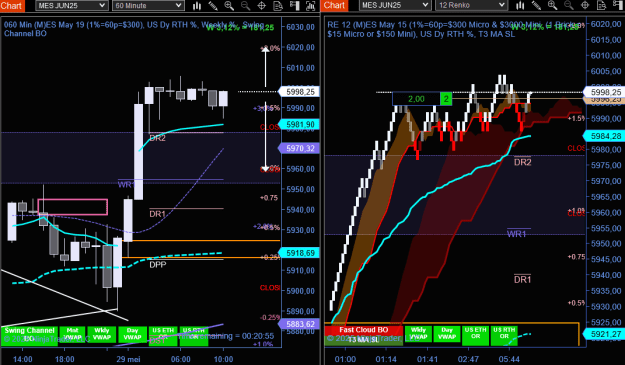Image resolution: width=625 pixels, height=365 pixels.
Task: Open indicators icon in 60 Minute chart toolbar
Action: (x=310, y=6)
